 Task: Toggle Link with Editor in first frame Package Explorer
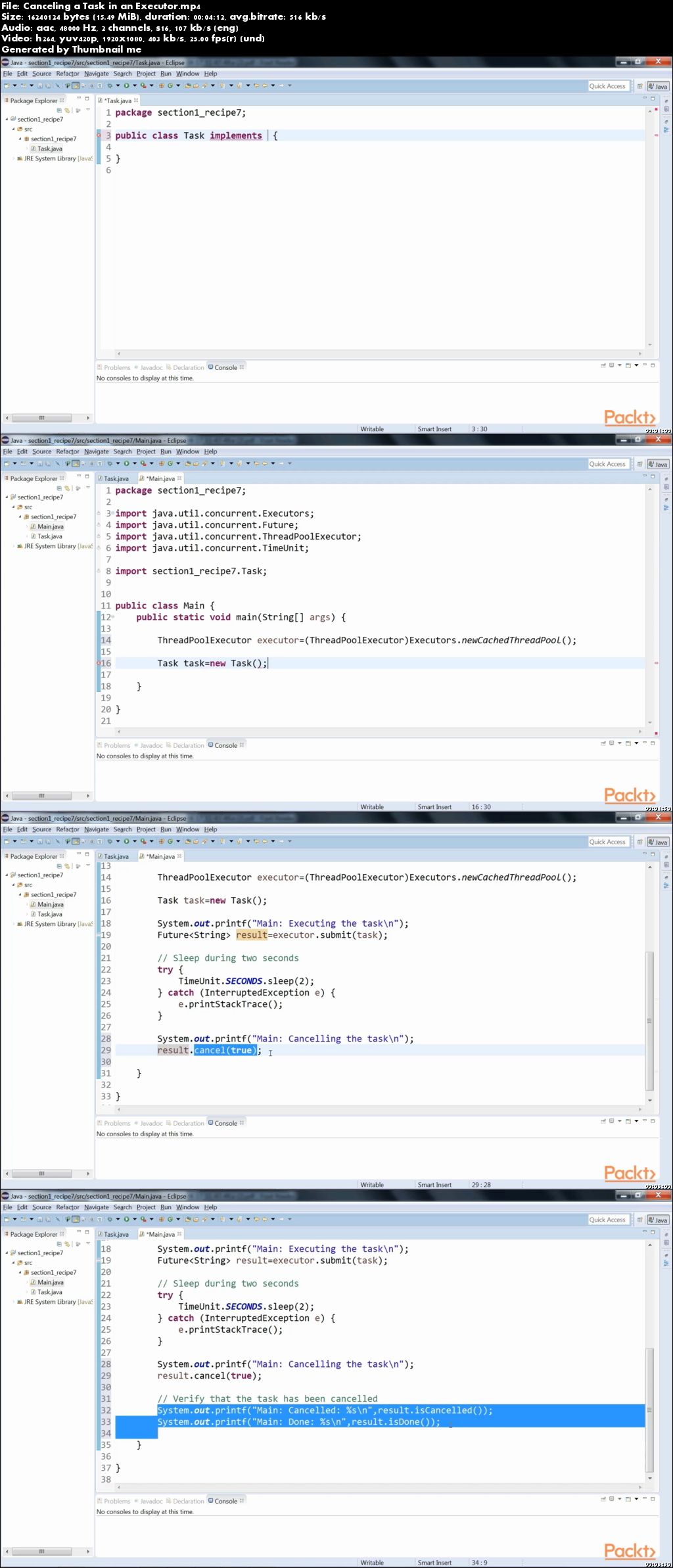tap(67, 110)
